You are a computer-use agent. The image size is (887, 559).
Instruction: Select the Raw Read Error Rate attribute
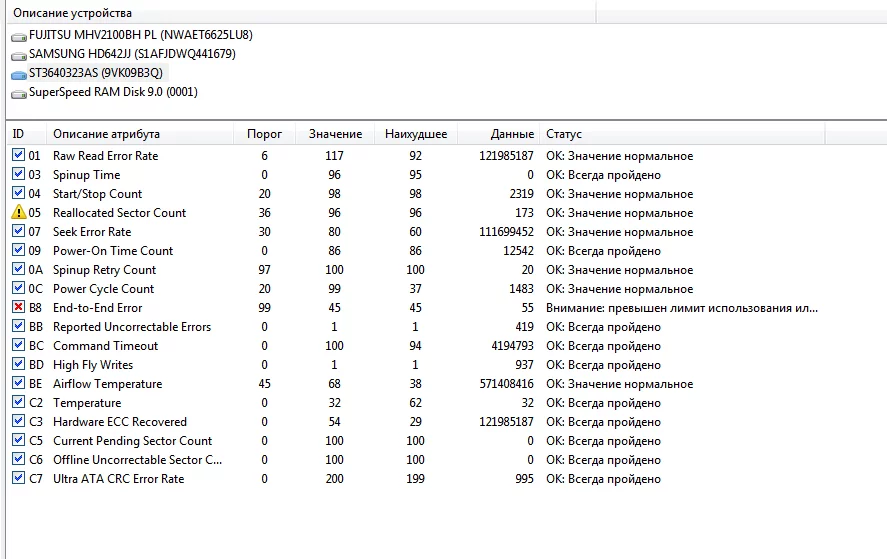[x=106, y=156]
